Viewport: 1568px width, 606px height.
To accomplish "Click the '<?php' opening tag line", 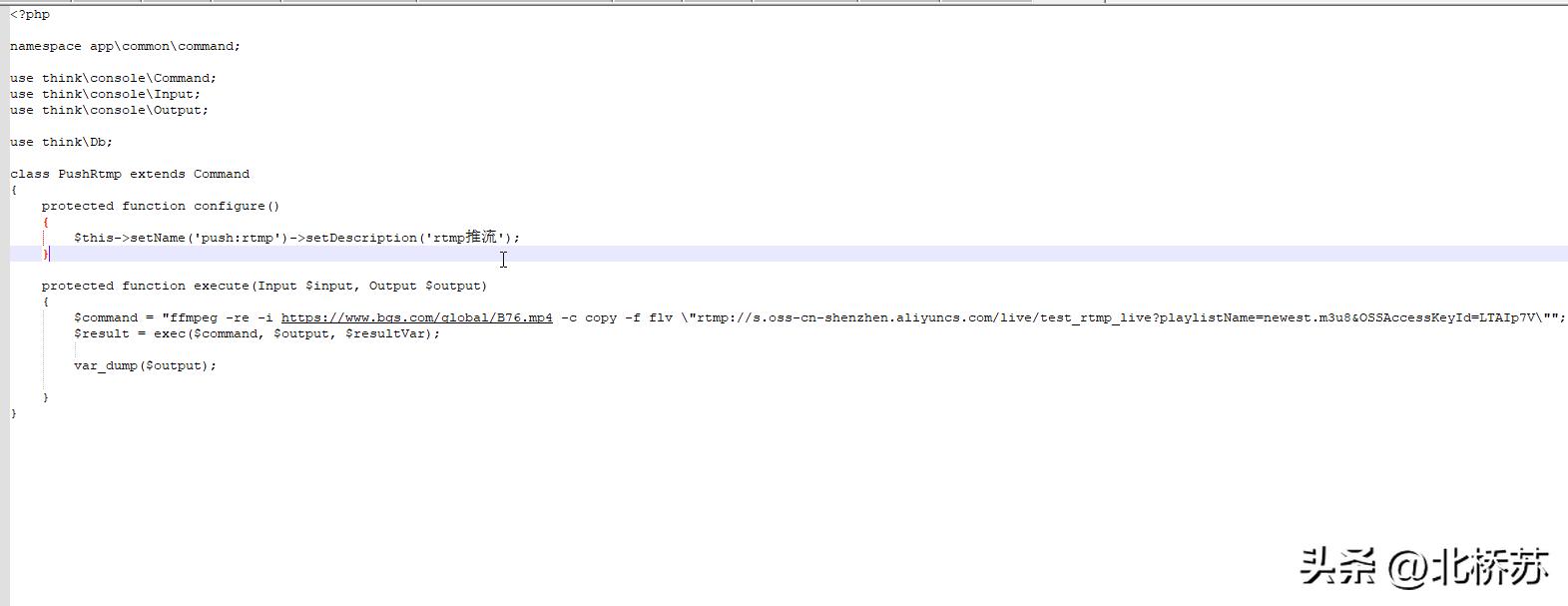I will pyautogui.click(x=30, y=14).
